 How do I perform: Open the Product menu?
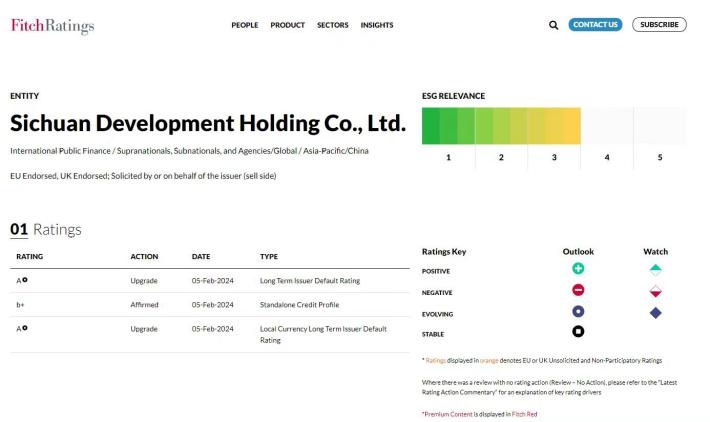click(287, 25)
